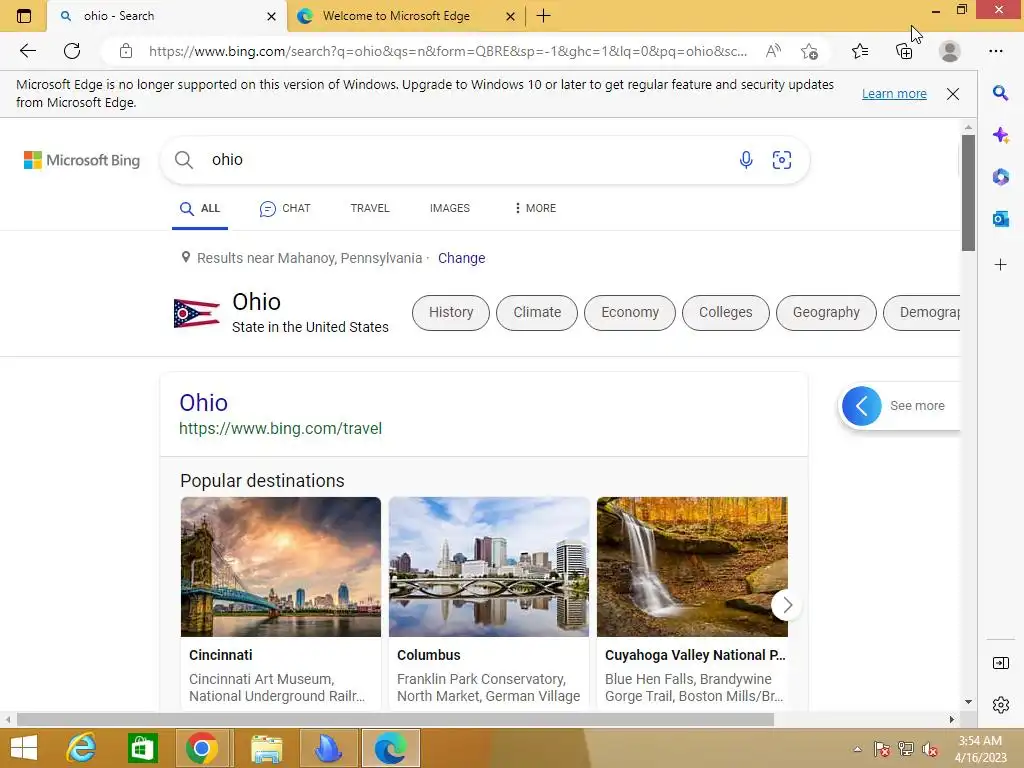Hide the sidebar using the panel icon
Viewport: 1024px width, 768px height.
click(1000, 664)
